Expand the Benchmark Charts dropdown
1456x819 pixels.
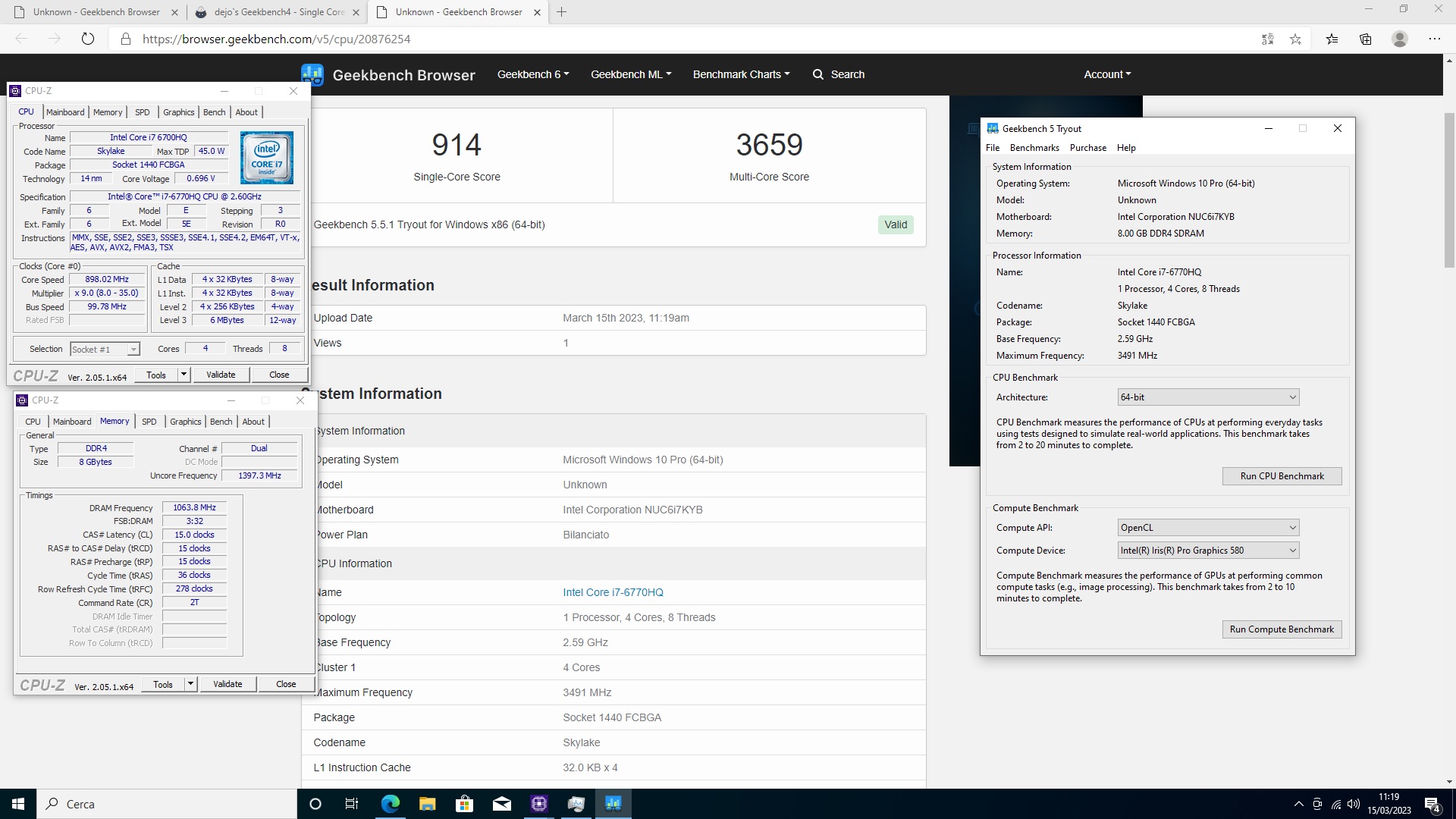point(741,74)
